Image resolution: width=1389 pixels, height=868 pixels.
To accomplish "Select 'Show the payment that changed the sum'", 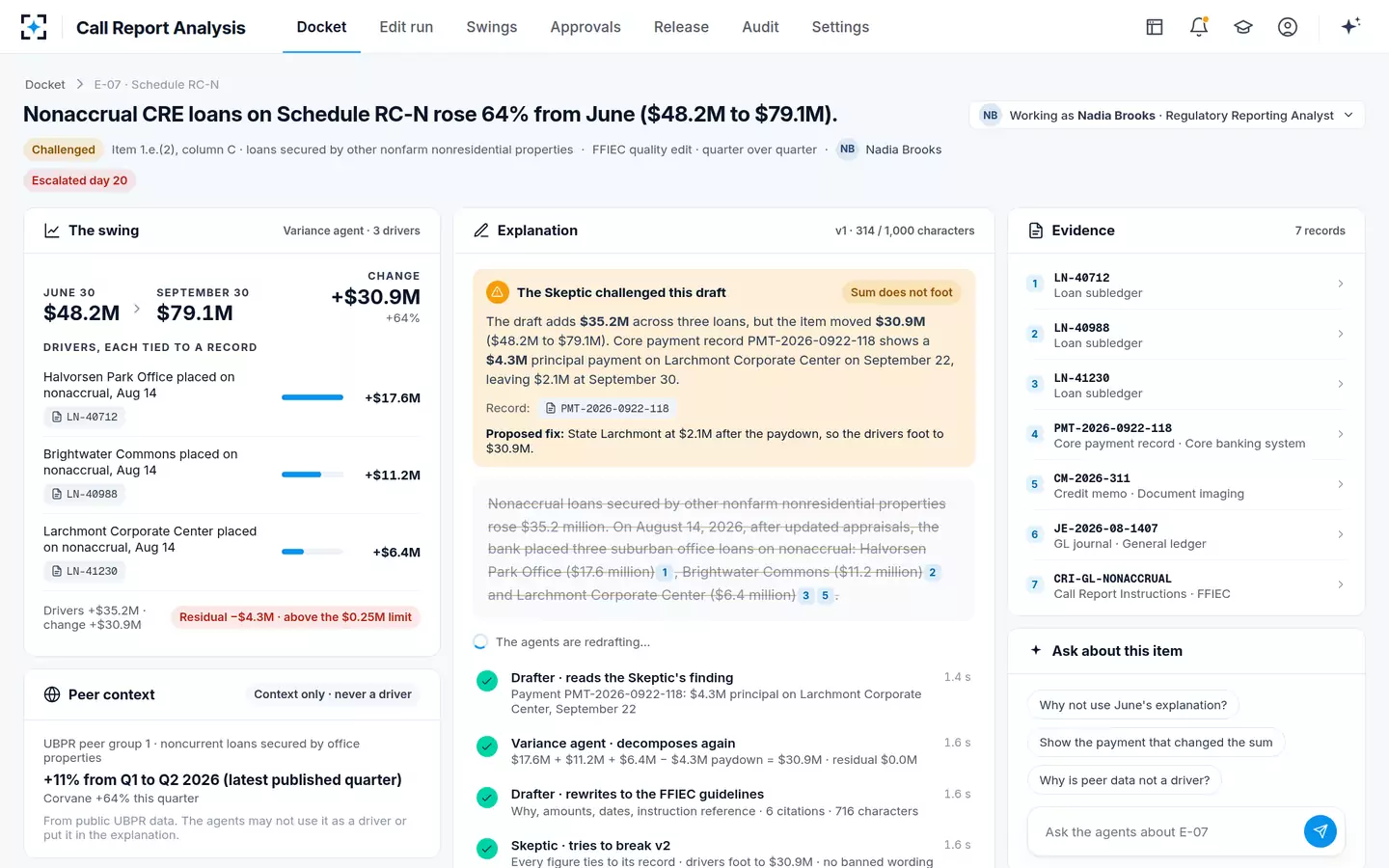I will tap(1156, 743).
